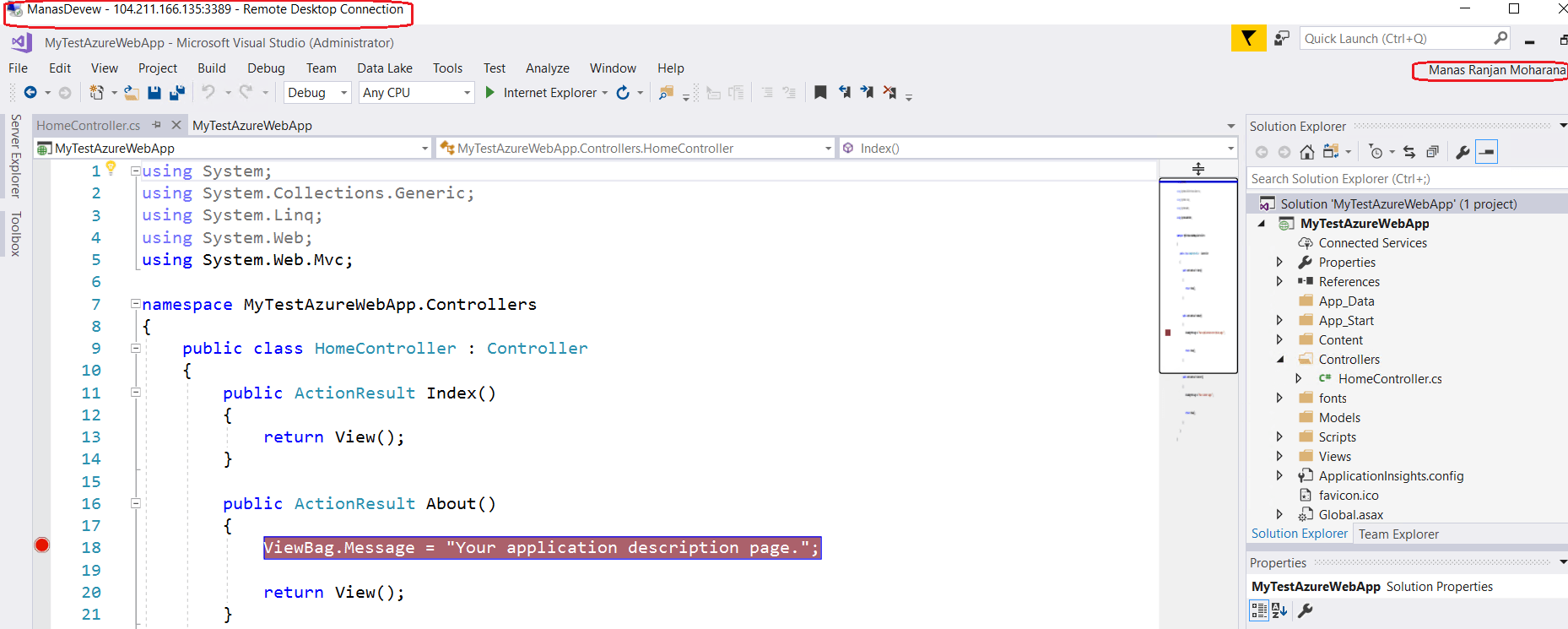Click the Save All icon
This screenshot has height=629, width=1568.
pyautogui.click(x=177, y=92)
